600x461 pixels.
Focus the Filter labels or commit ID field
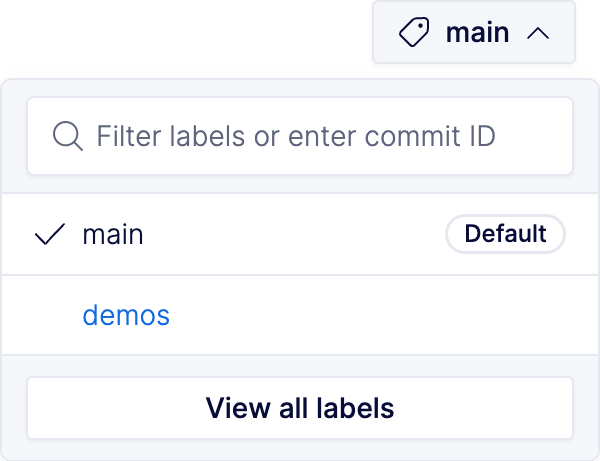[300, 136]
